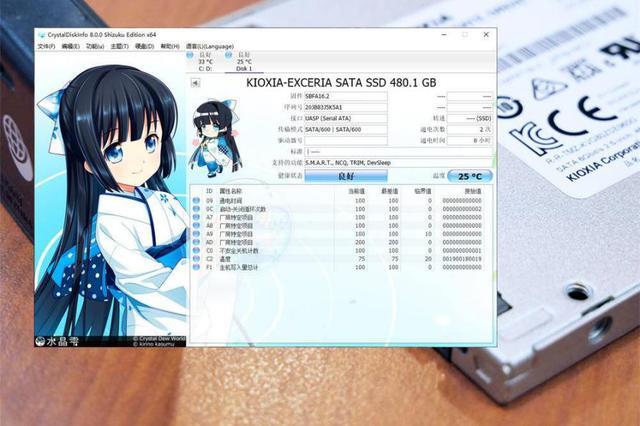The height and width of the screenshot is (426, 640).
Task: Click the 原始值 column header
Action: click(x=473, y=191)
